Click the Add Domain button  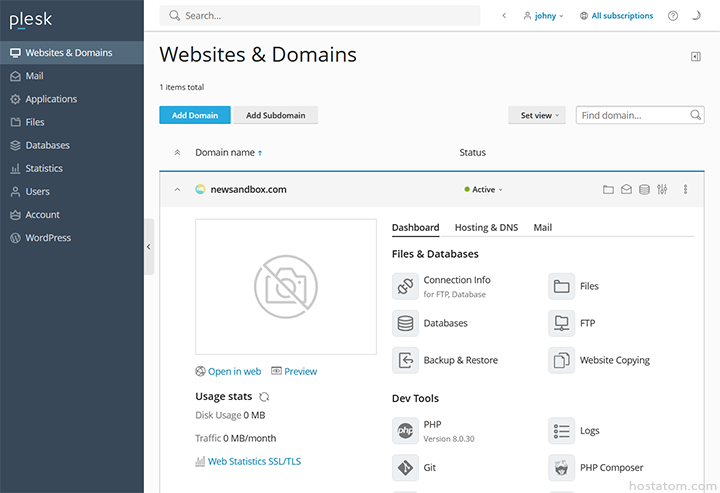pos(195,115)
